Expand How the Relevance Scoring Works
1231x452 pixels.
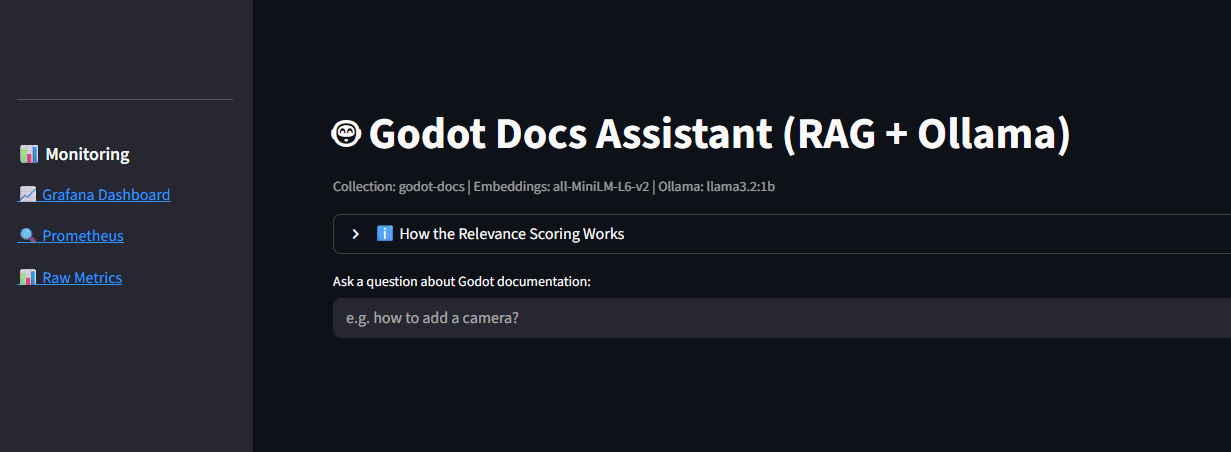[x=782, y=234]
